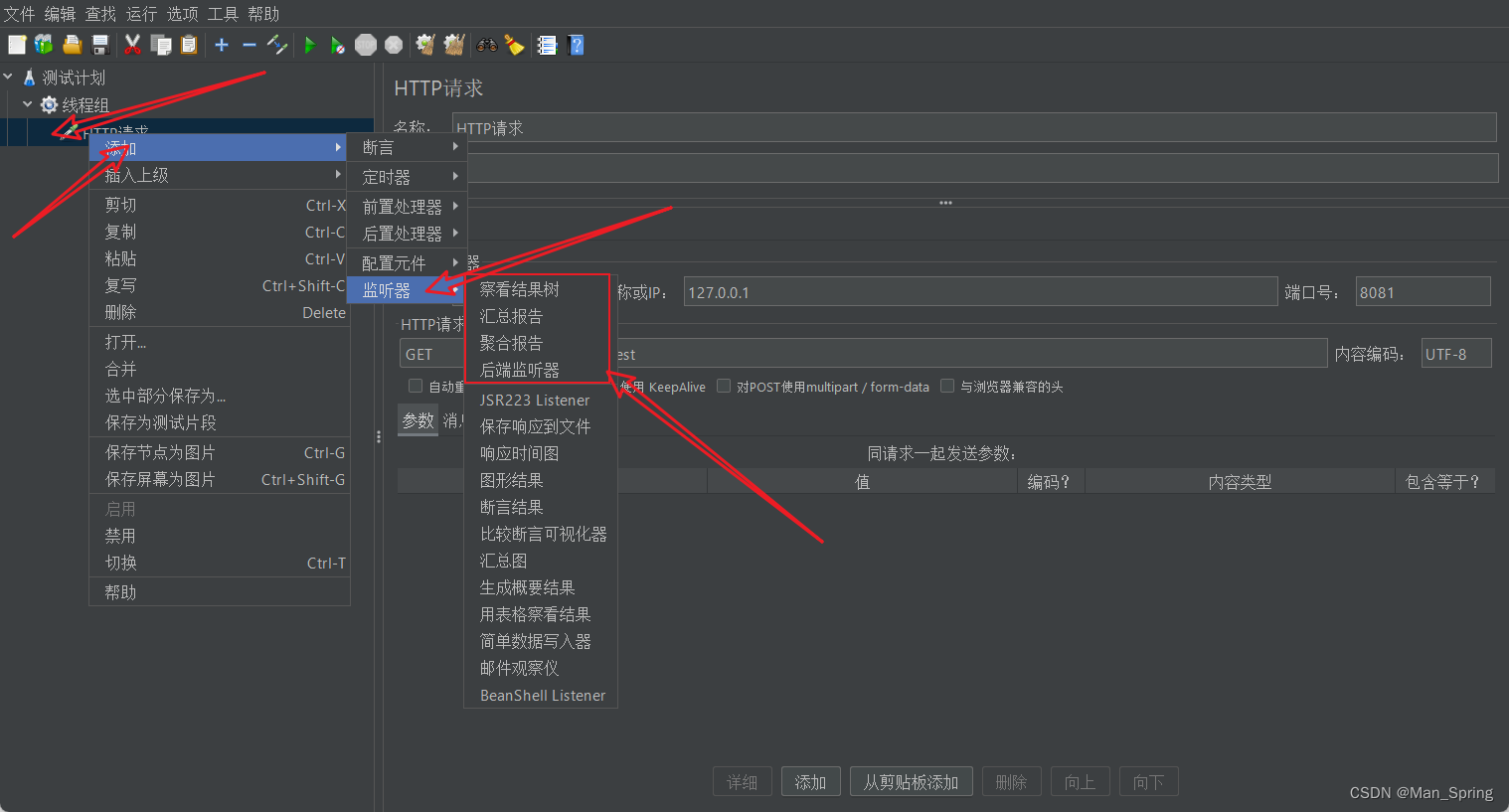Click the 详细 button
Viewport: 1509px width, 812px height.
(742, 782)
